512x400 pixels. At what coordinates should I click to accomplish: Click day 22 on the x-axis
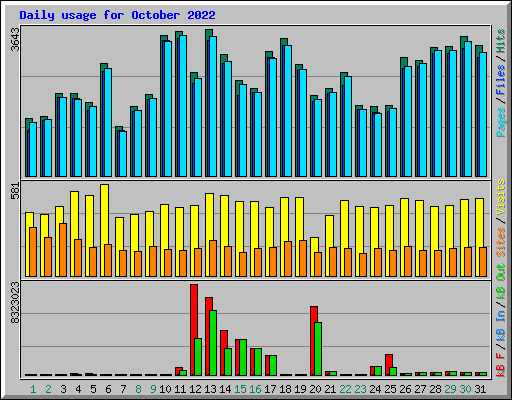(x=345, y=389)
